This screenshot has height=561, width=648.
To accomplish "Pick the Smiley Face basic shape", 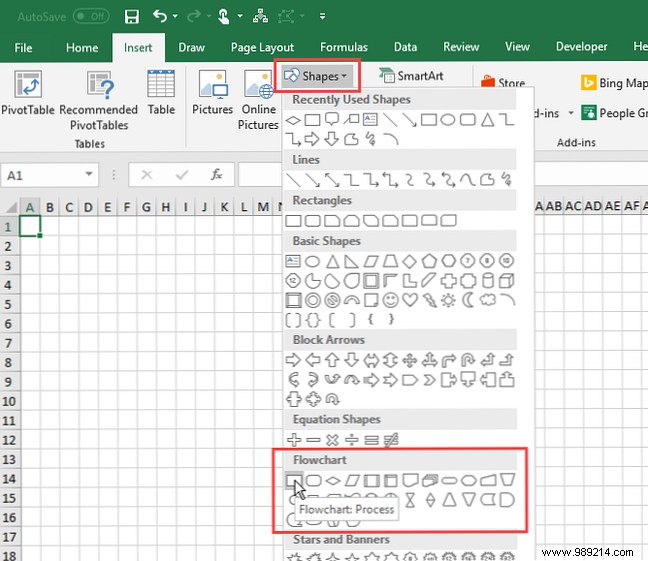I will 390,300.
